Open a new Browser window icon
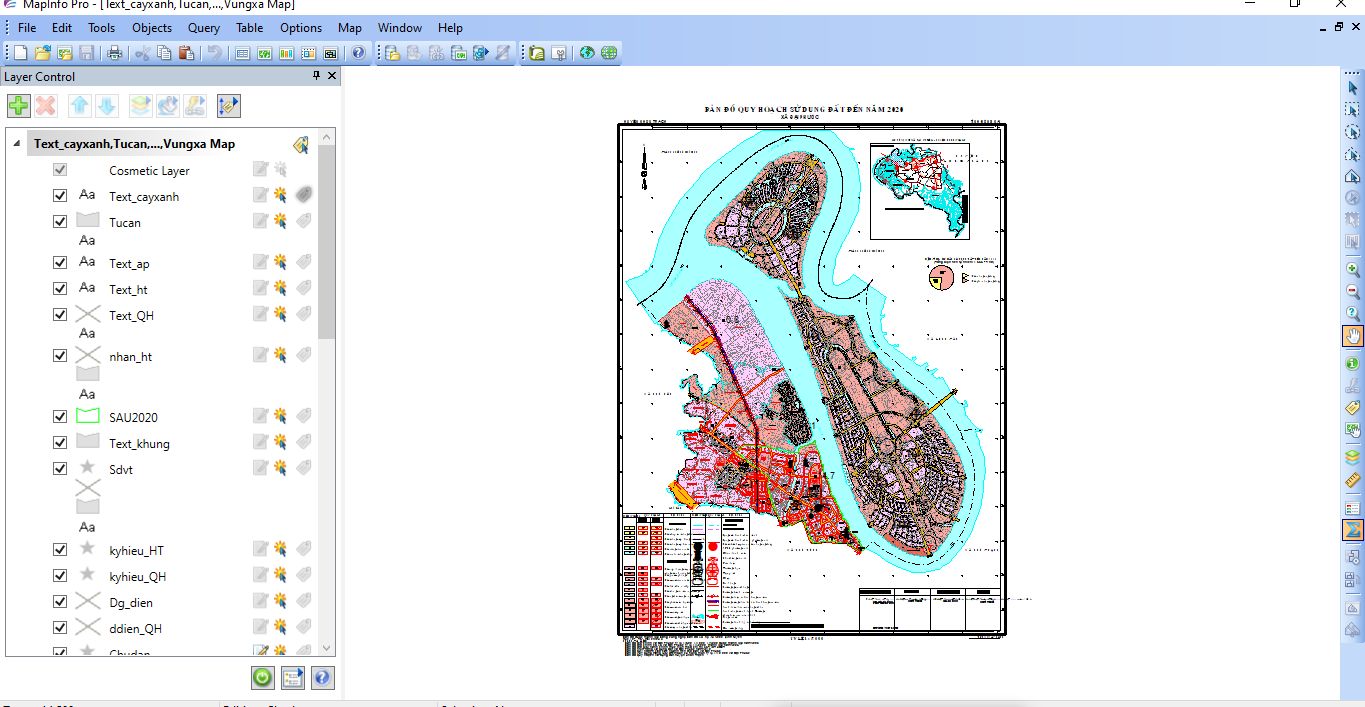Image resolution: width=1365 pixels, height=707 pixels. pos(242,53)
